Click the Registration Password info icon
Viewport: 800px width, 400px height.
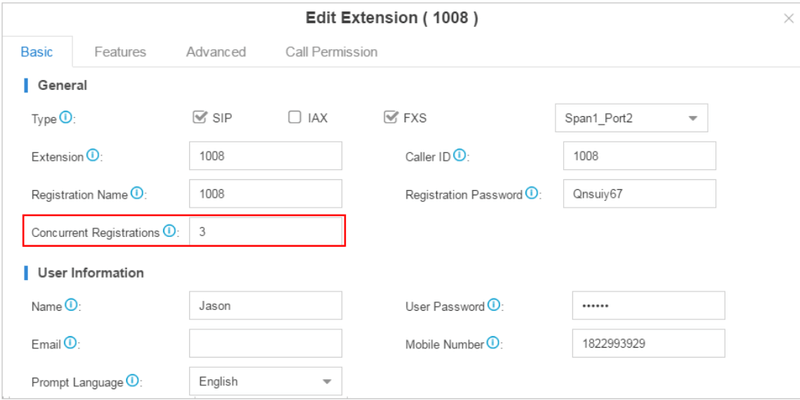(x=532, y=192)
